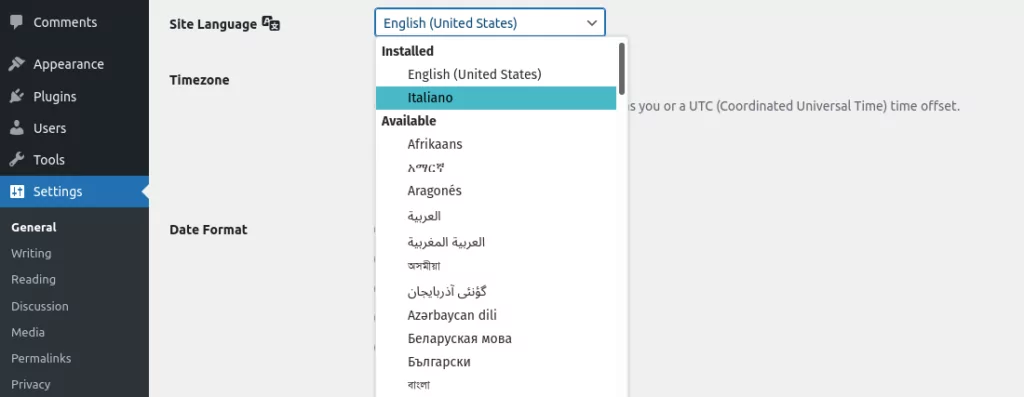
Task: Open Privacy settings submenu
Action: point(31,384)
